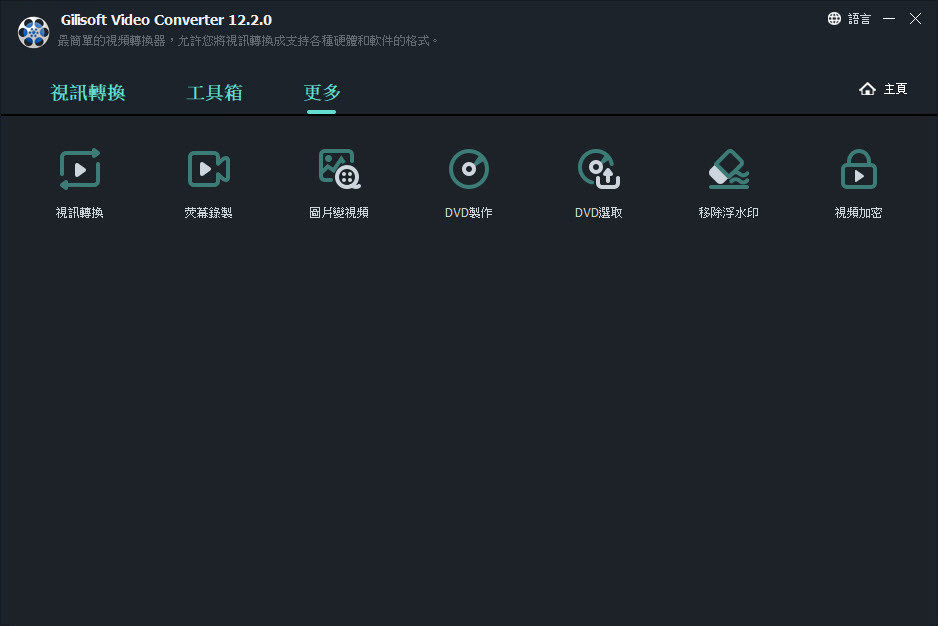
Task: Switch to the 工具箱 tab
Action: tap(214, 93)
